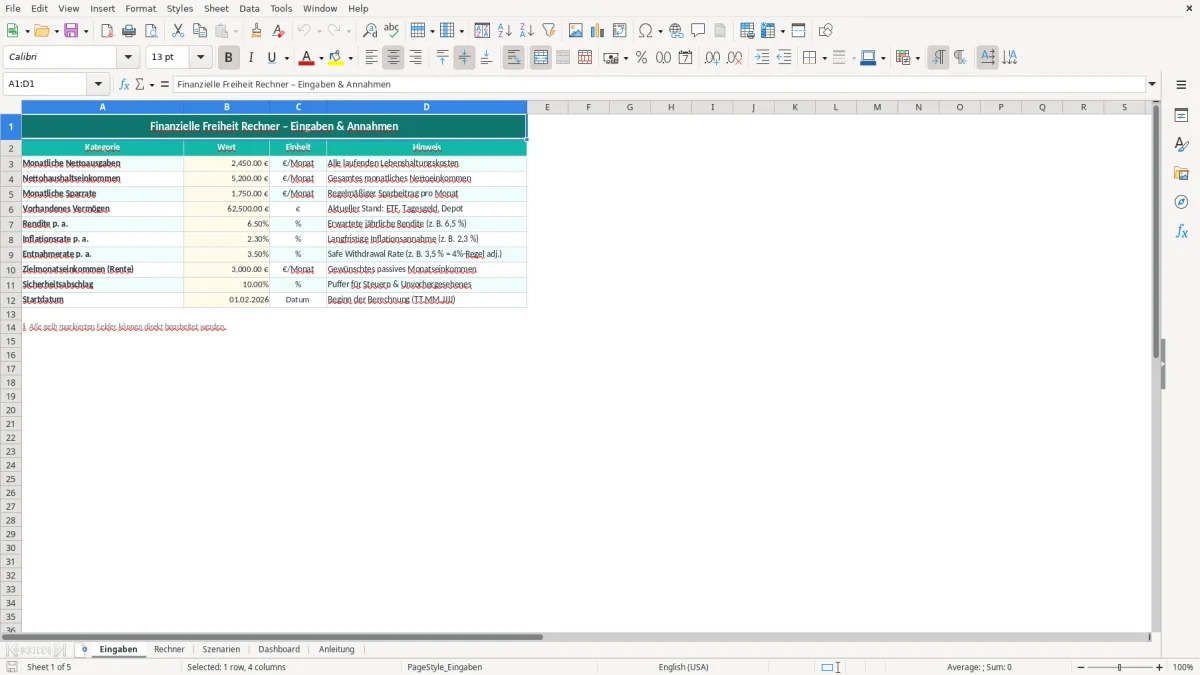Insert a pivot table
Image resolution: width=1200 pixels, height=675 pixels.
(x=619, y=31)
